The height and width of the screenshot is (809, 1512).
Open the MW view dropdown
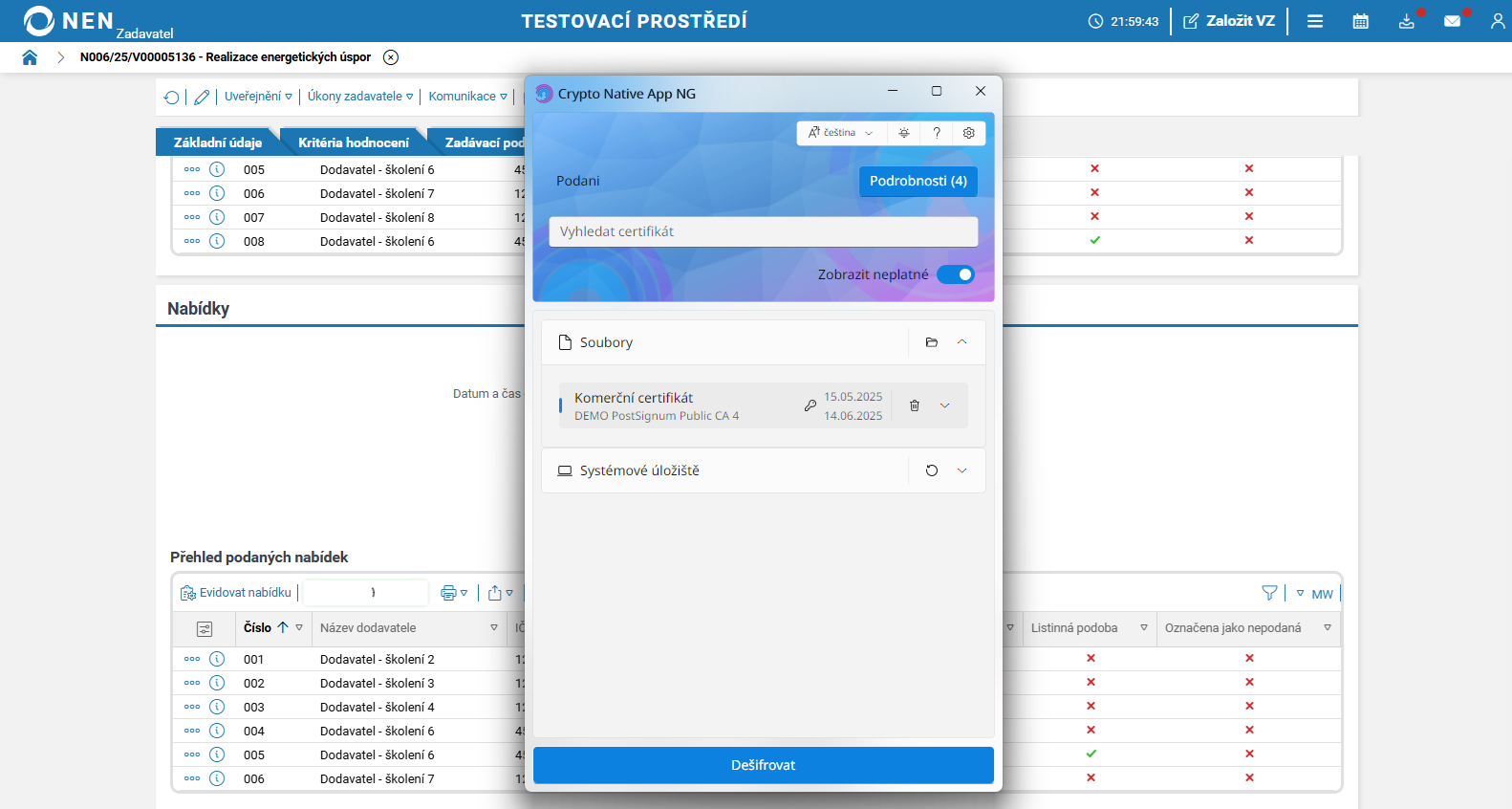1314,594
